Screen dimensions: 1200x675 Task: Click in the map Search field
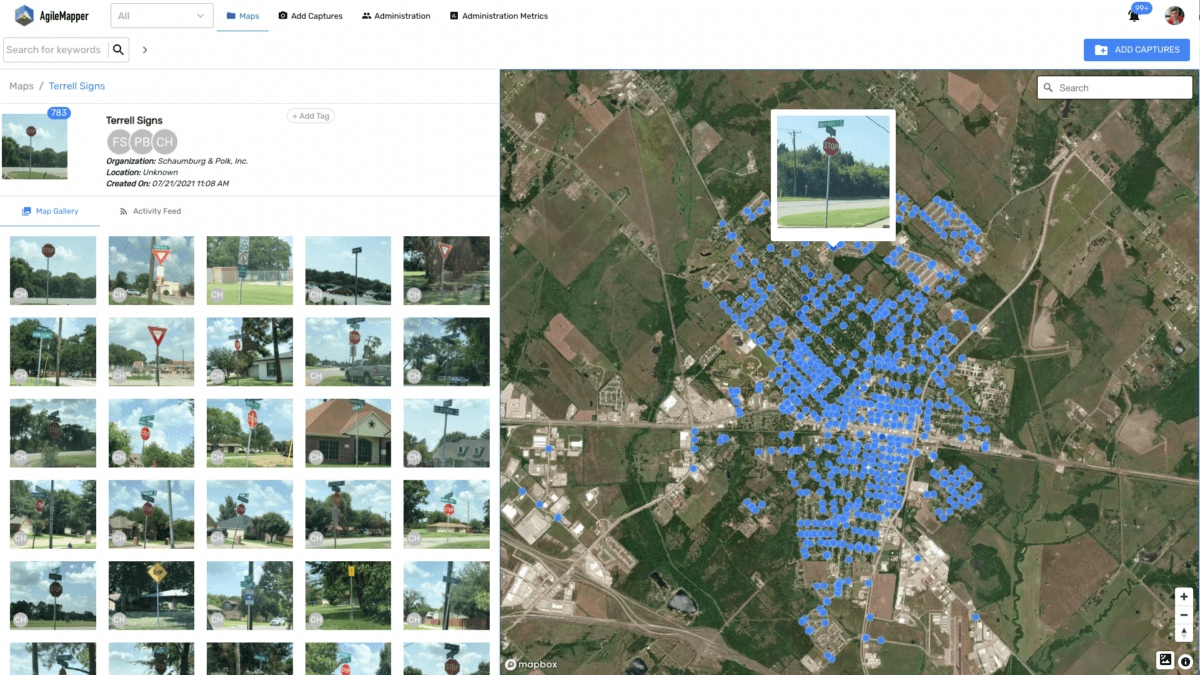click(x=1114, y=87)
